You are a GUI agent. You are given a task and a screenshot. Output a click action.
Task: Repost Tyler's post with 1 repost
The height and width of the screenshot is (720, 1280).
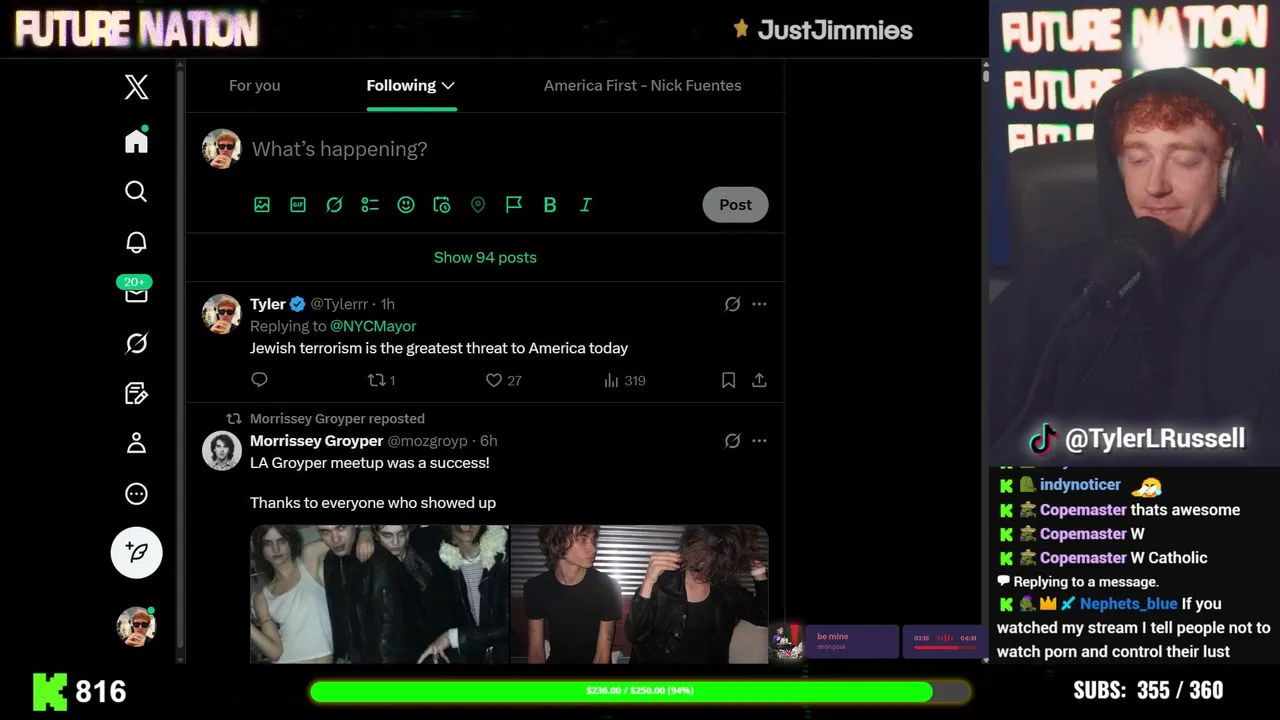[x=381, y=380]
